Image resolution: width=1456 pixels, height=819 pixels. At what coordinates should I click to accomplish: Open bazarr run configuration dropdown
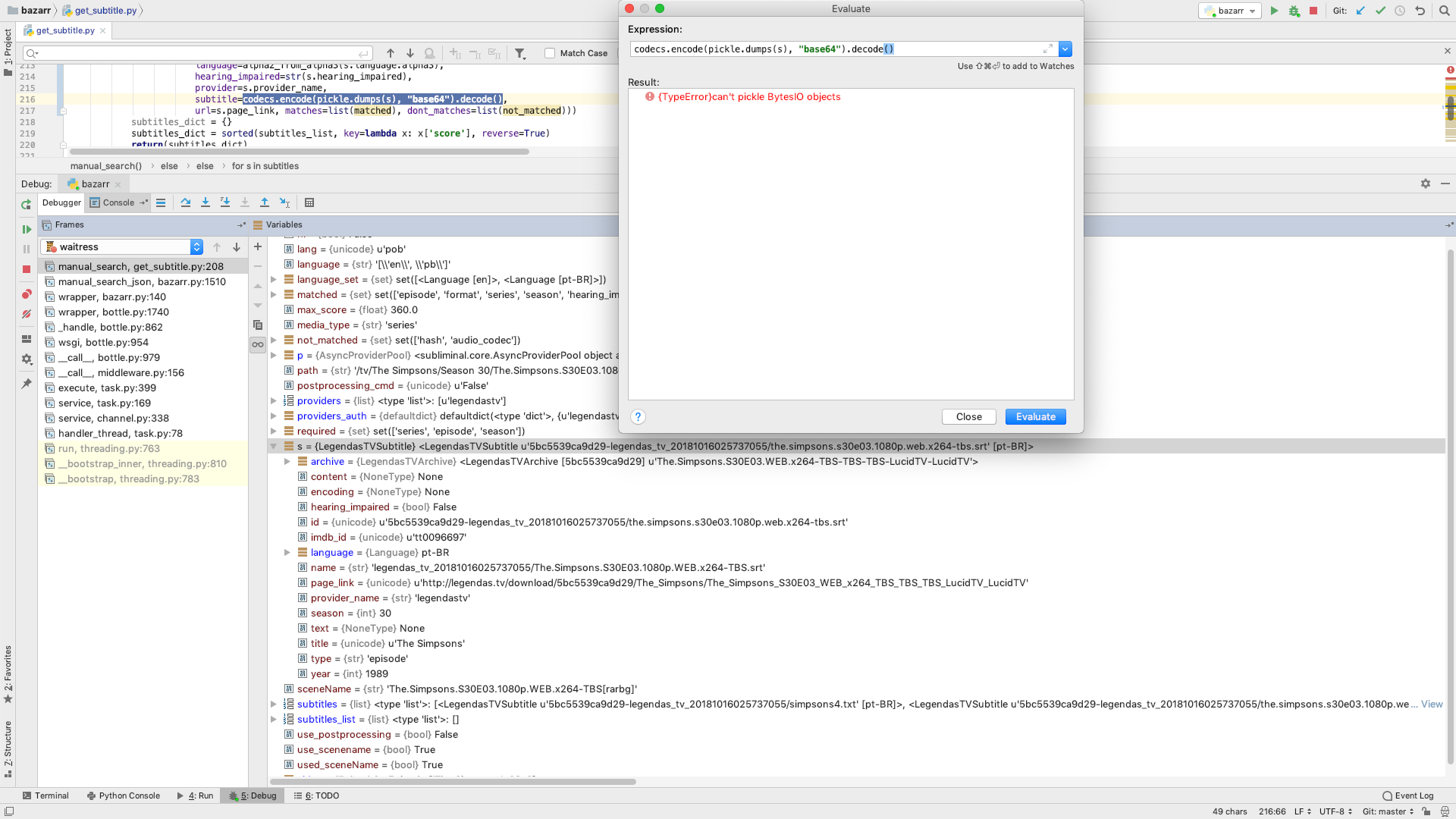tap(1230, 11)
